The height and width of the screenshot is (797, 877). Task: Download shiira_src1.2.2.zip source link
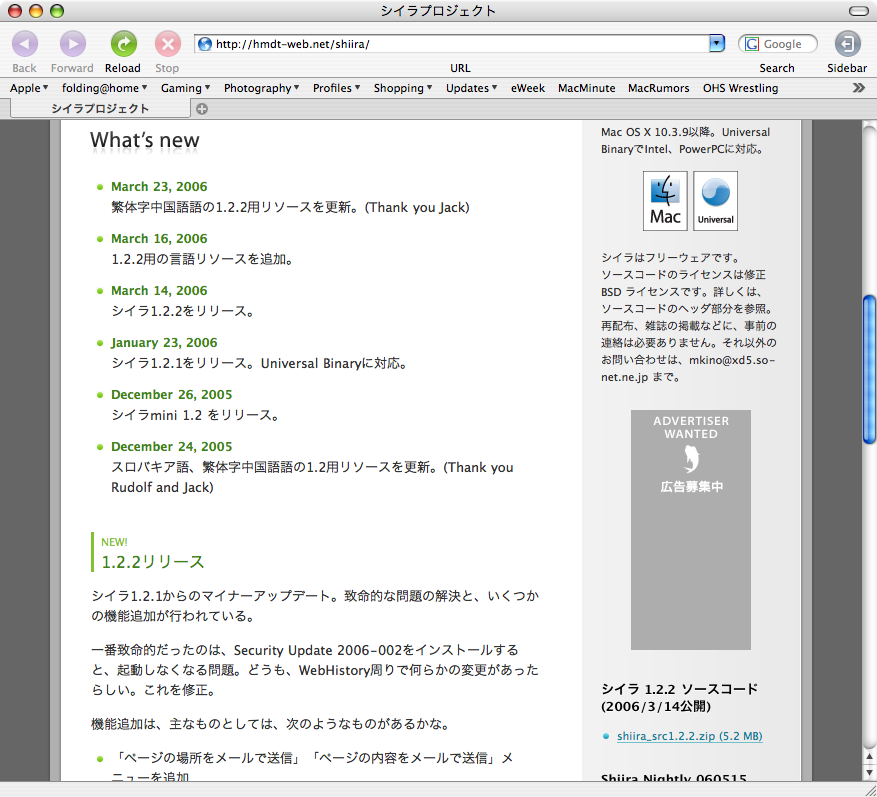coord(689,736)
